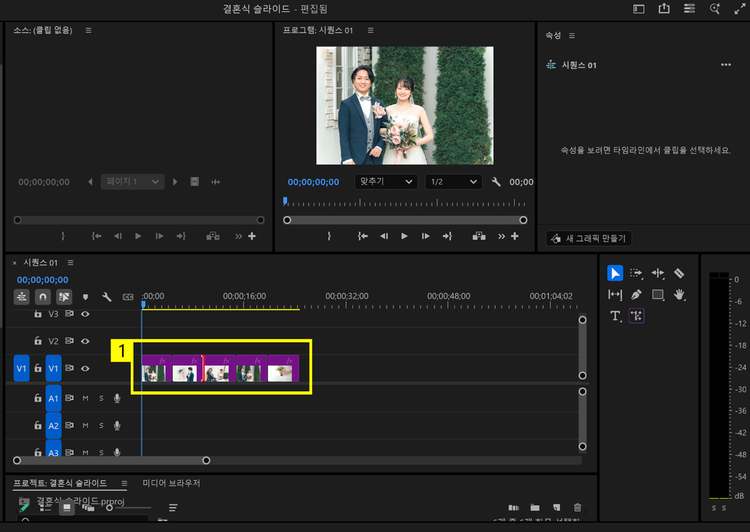750x532 pixels.
Task: Open the 속성 panel menu
Action: click(572, 35)
